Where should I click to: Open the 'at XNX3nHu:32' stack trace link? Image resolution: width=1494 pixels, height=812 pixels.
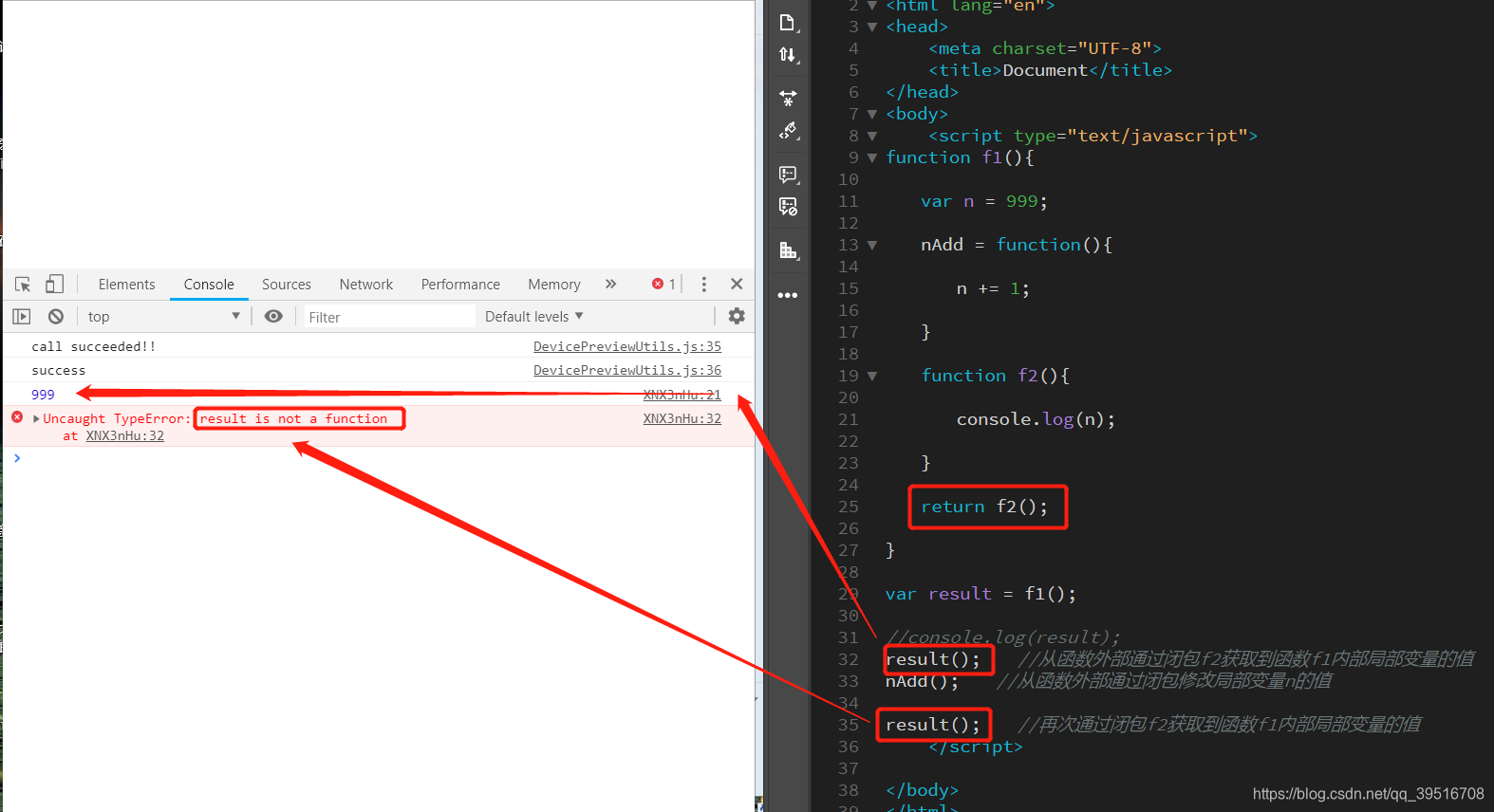125,435
